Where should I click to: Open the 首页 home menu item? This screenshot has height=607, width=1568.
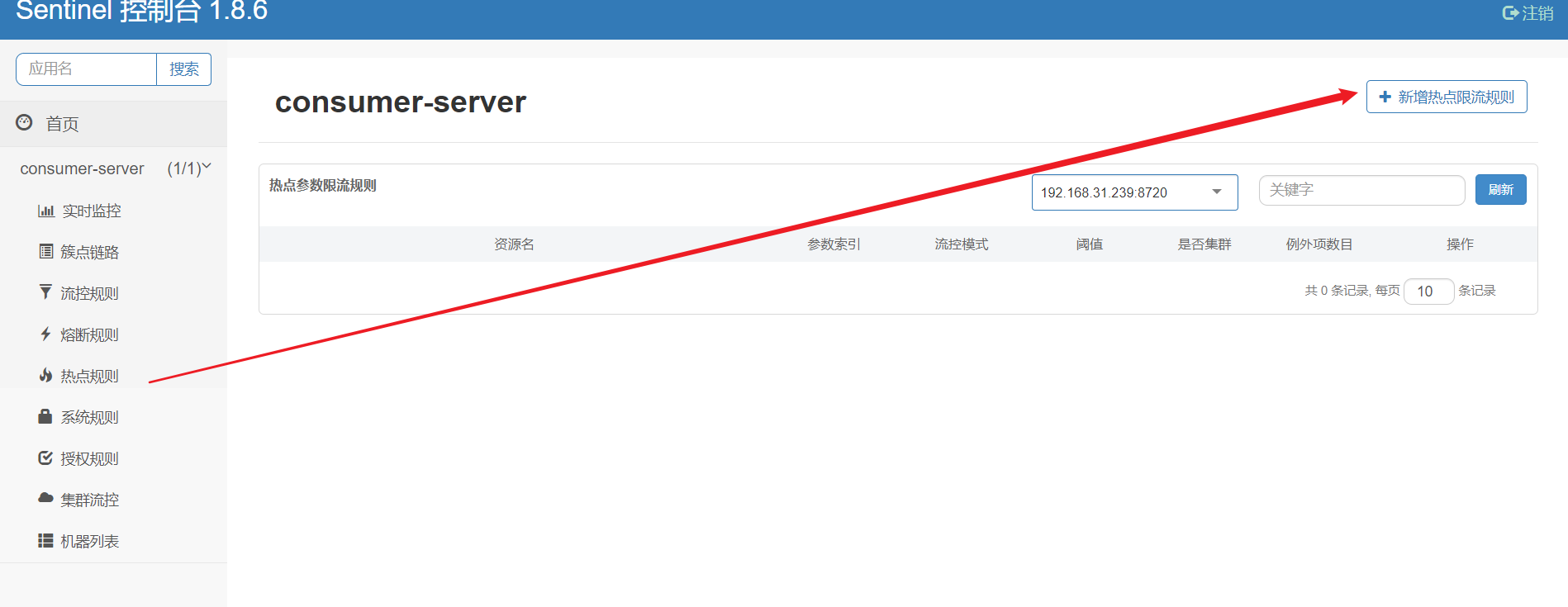pyautogui.click(x=113, y=124)
